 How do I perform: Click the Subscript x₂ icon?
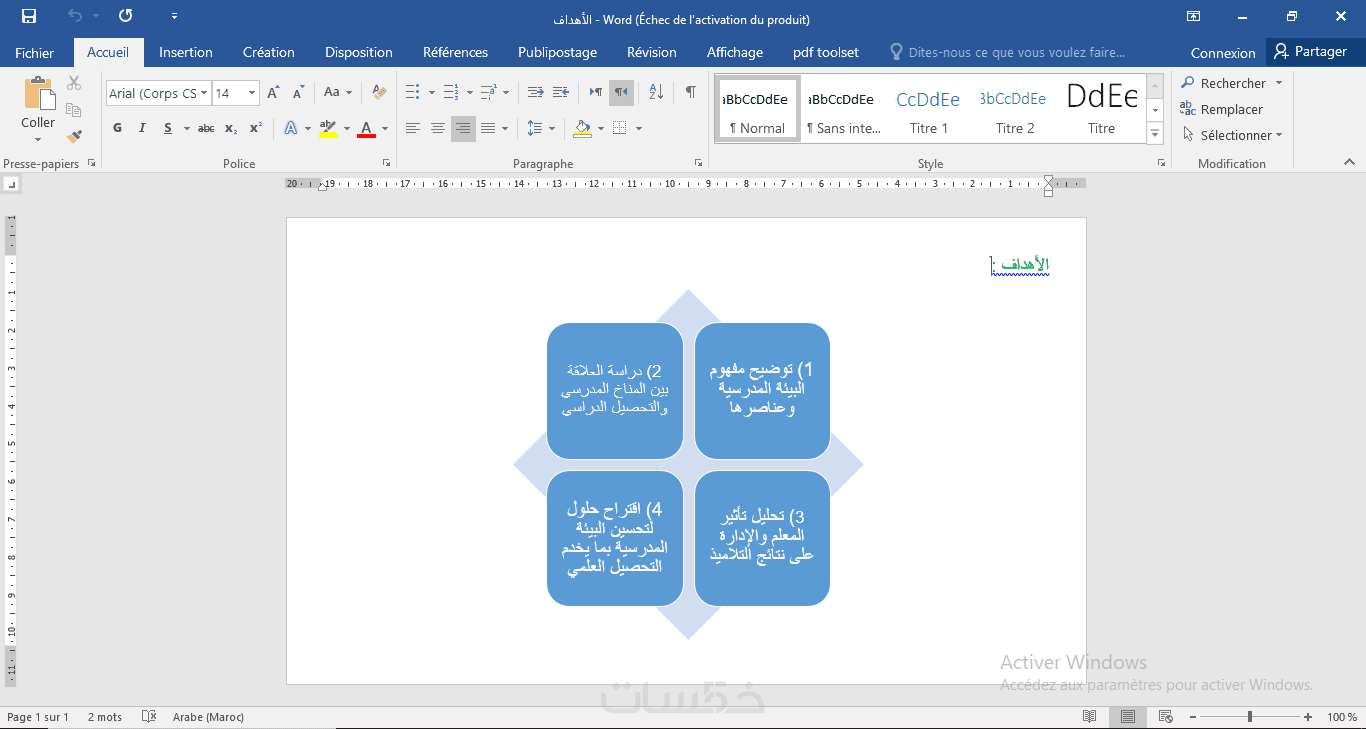[231, 128]
